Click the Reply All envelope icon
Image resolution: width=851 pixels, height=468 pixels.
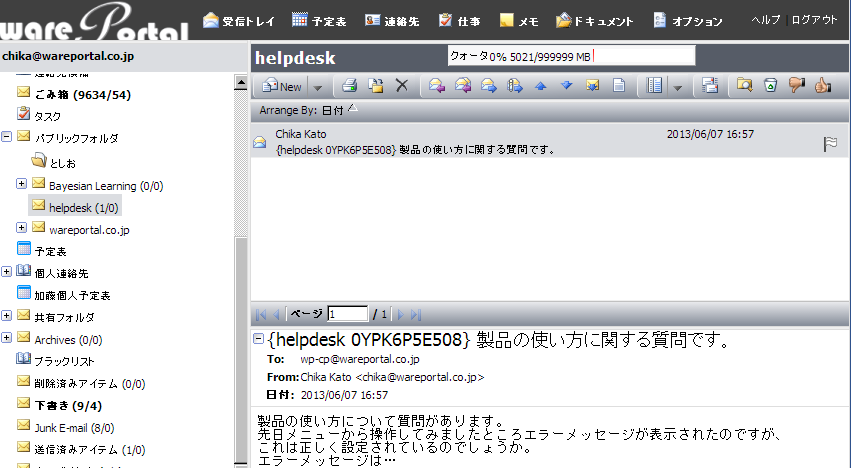463,85
